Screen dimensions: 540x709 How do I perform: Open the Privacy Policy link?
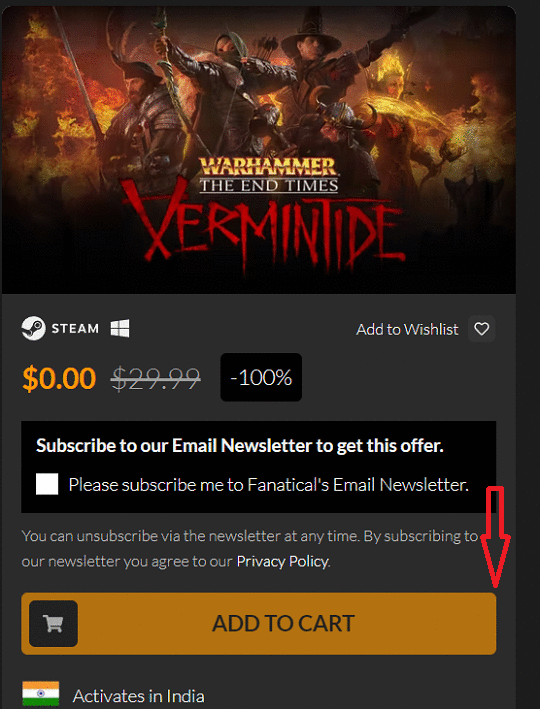[283, 561]
